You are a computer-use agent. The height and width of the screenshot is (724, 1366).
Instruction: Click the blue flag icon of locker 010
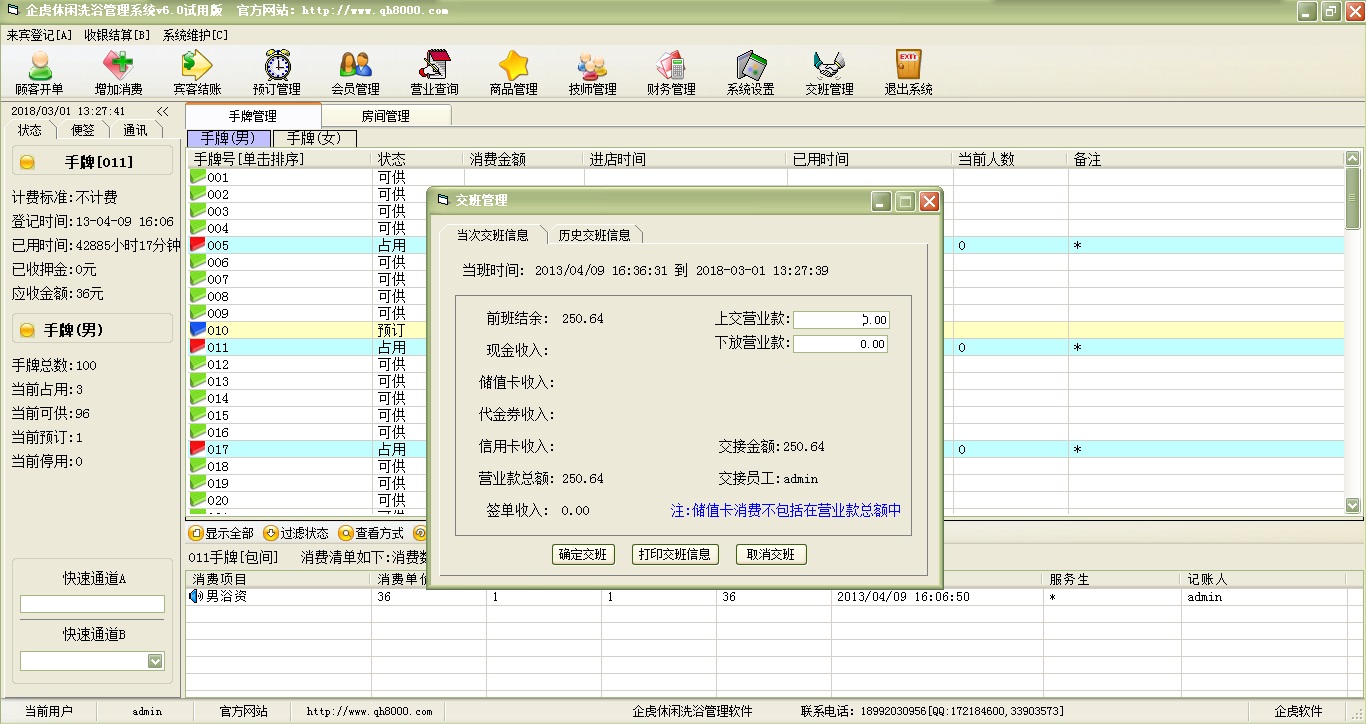[197, 330]
